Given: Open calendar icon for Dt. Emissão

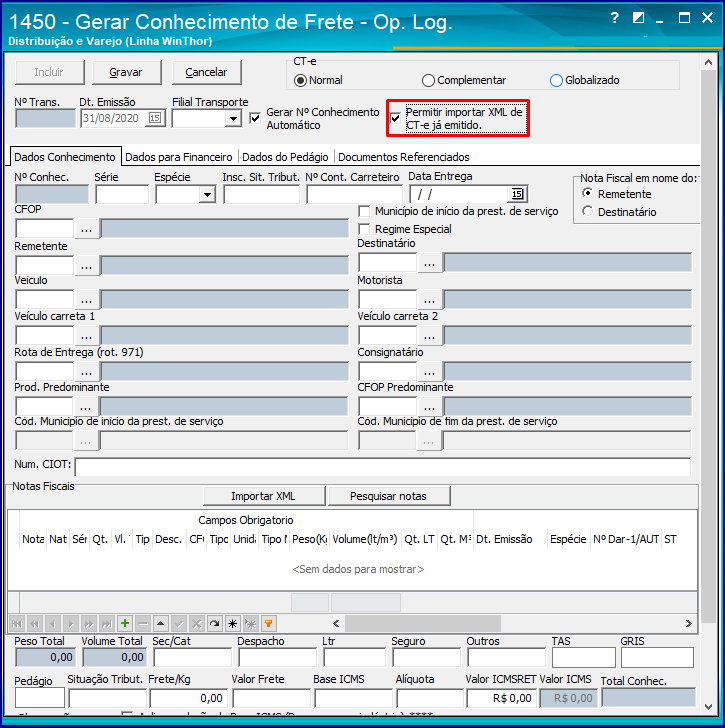Looking at the screenshot, I should (155, 118).
